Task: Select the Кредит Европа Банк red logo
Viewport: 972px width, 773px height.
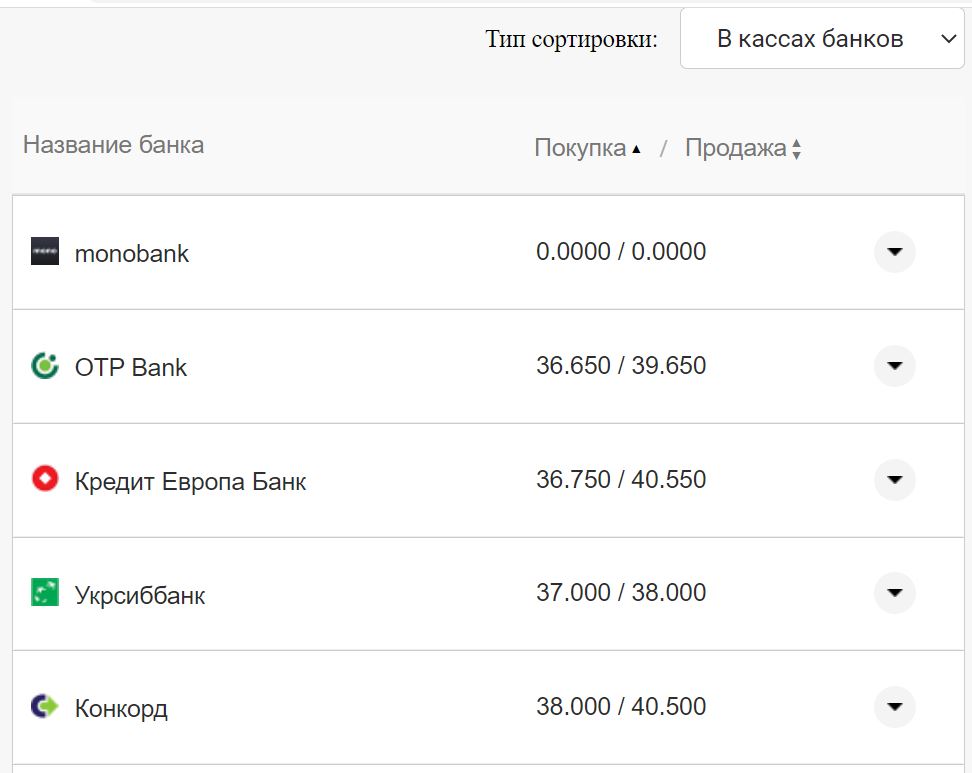Action: coord(47,480)
